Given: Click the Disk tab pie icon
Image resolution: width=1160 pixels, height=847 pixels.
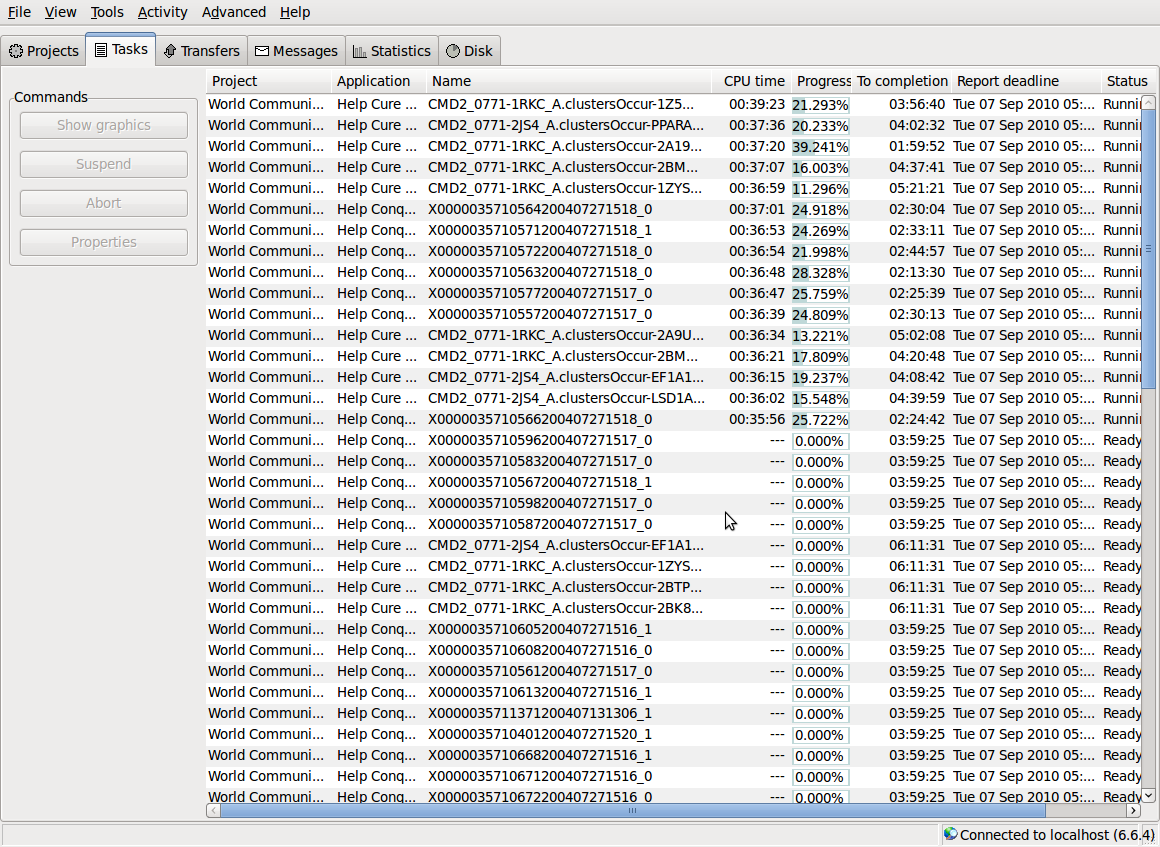Looking at the screenshot, I should pyautogui.click(x=453, y=51).
